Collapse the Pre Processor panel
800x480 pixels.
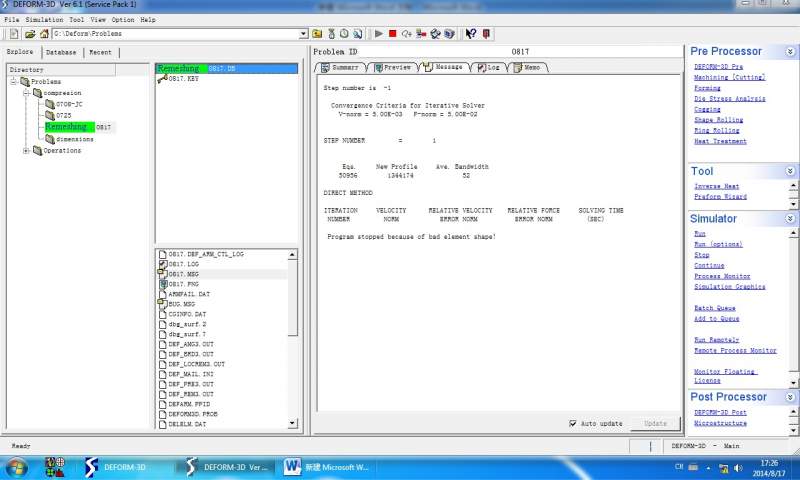tap(790, 52)
